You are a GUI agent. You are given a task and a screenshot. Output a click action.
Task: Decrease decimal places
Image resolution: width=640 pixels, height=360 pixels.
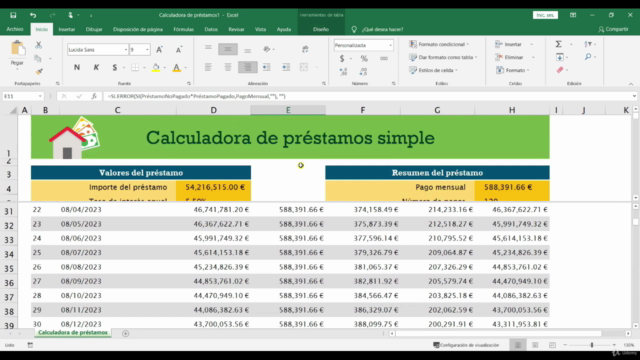pos(363,72)
